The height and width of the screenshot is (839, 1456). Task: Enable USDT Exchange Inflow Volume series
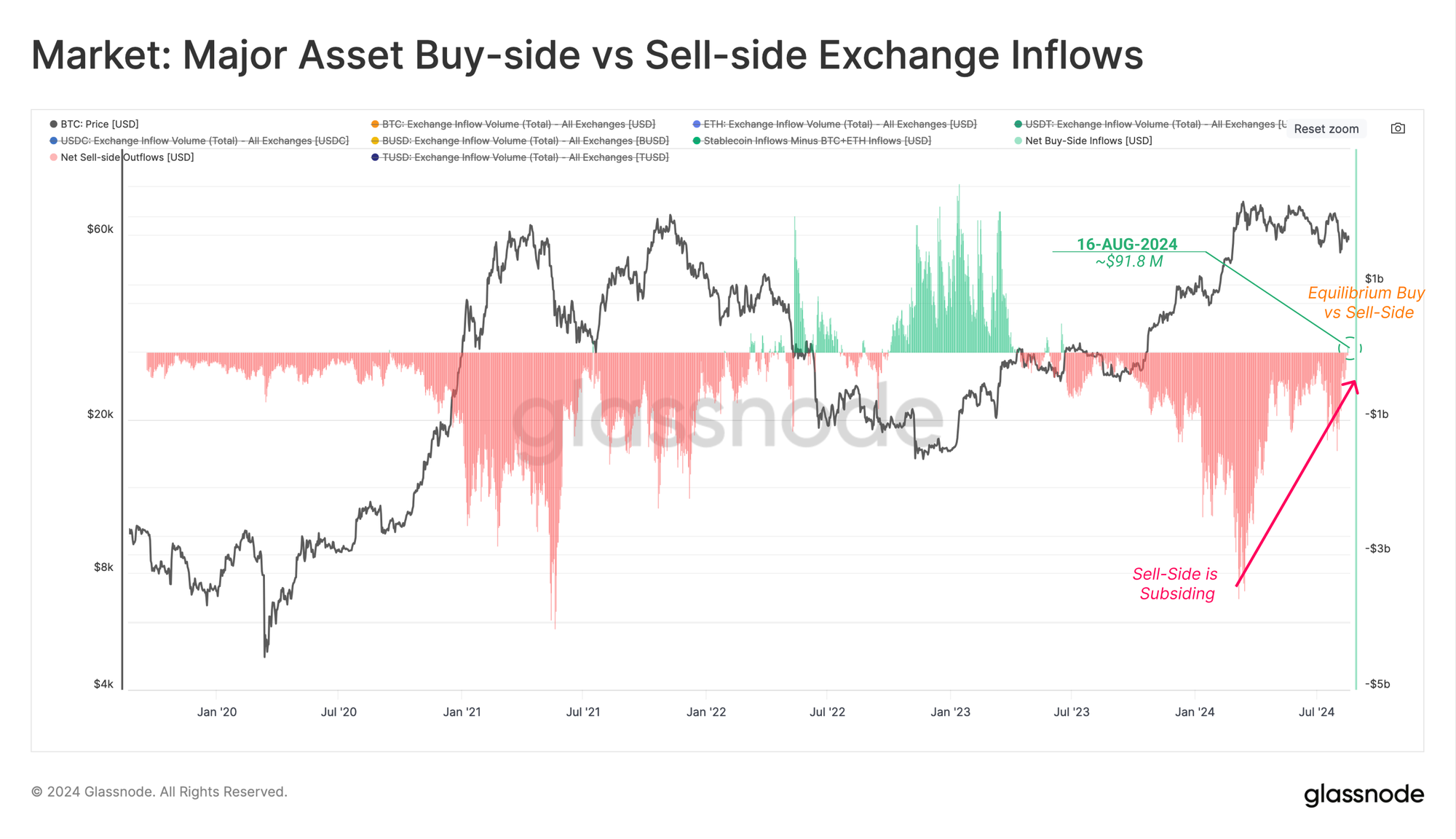click(1150, 124)
